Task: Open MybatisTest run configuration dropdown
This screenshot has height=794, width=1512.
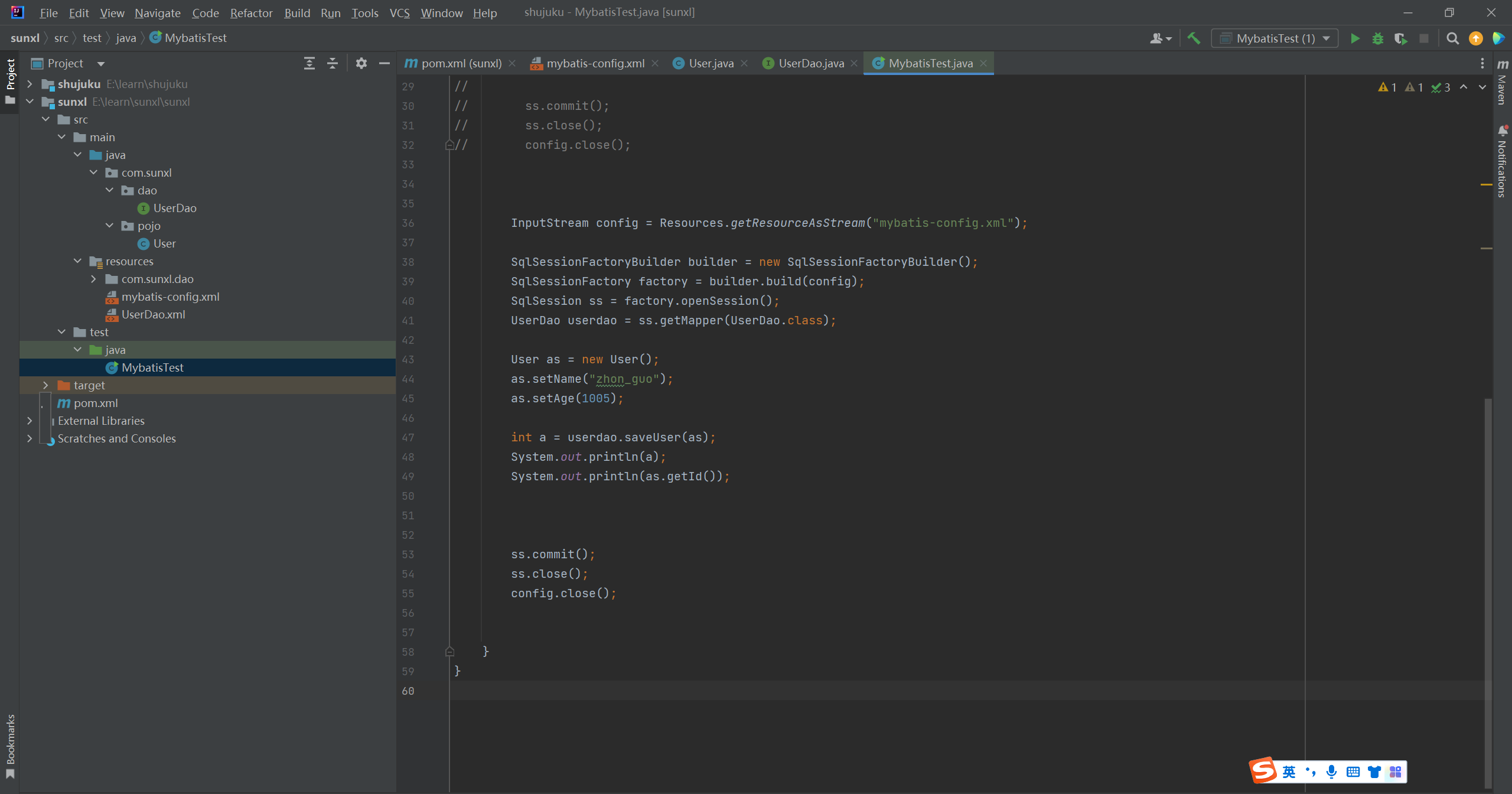Action: click(1275, 38)
